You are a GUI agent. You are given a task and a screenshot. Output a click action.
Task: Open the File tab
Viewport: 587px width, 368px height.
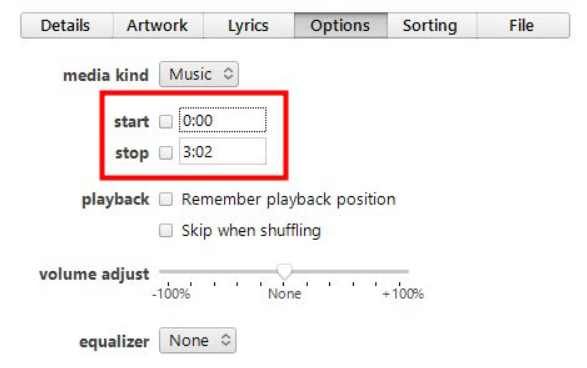(x=523, y=25)
